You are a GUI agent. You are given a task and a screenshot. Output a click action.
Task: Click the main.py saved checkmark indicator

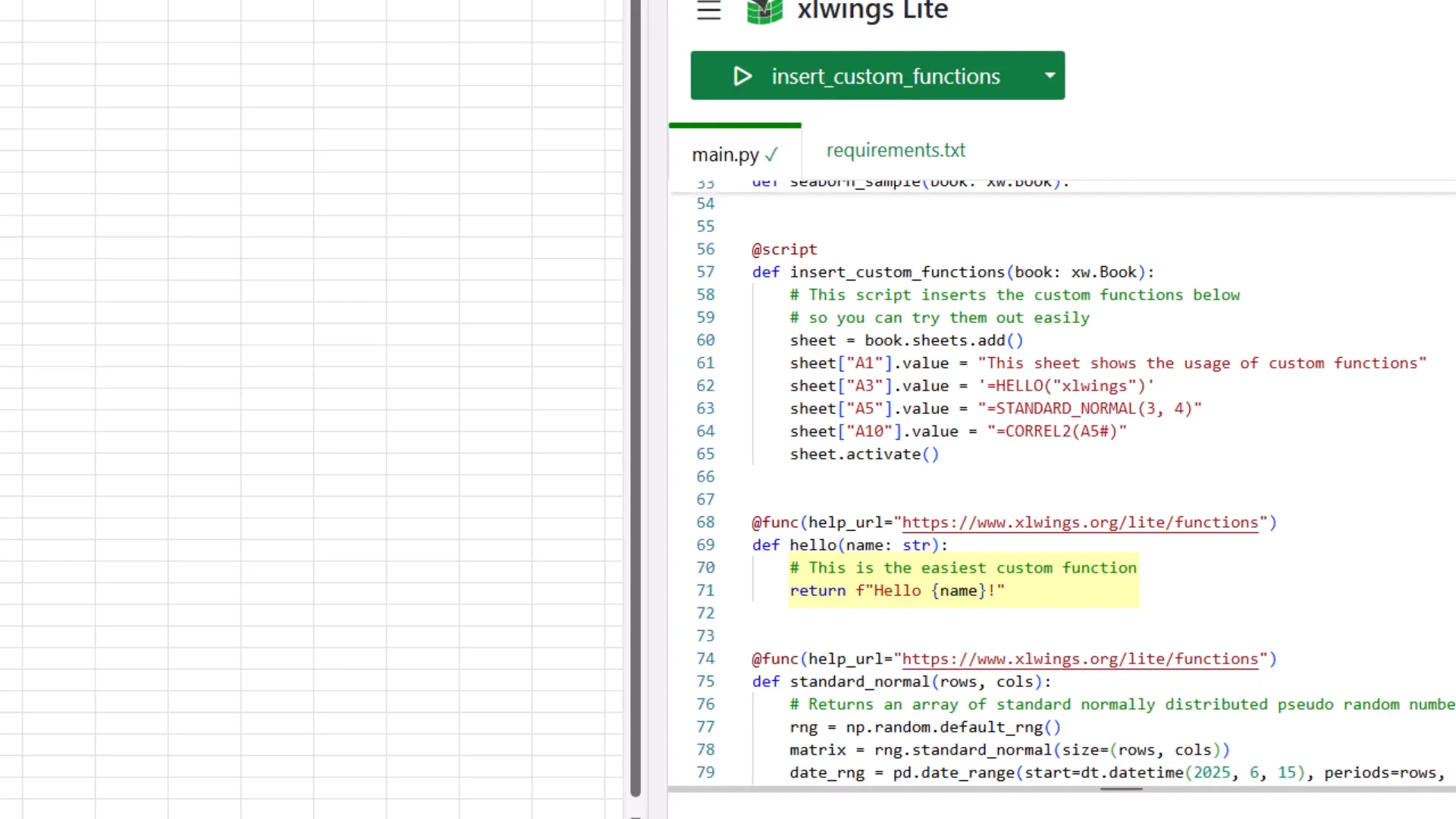pyautogui.click(x=771, y=155)
